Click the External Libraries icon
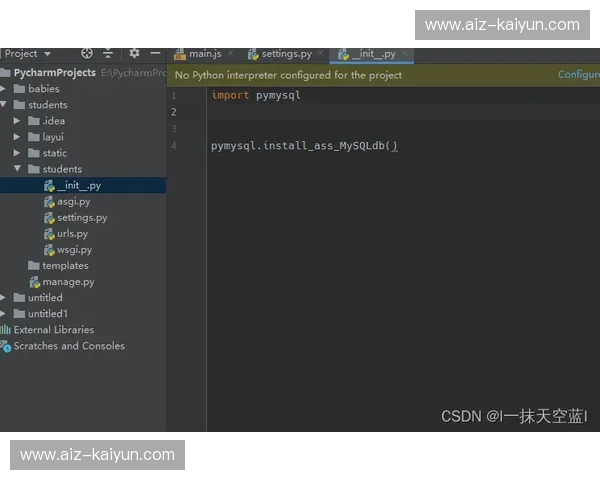Image resolution: width=600 pixels, height=480 pixels. click(x=6, y=330)
